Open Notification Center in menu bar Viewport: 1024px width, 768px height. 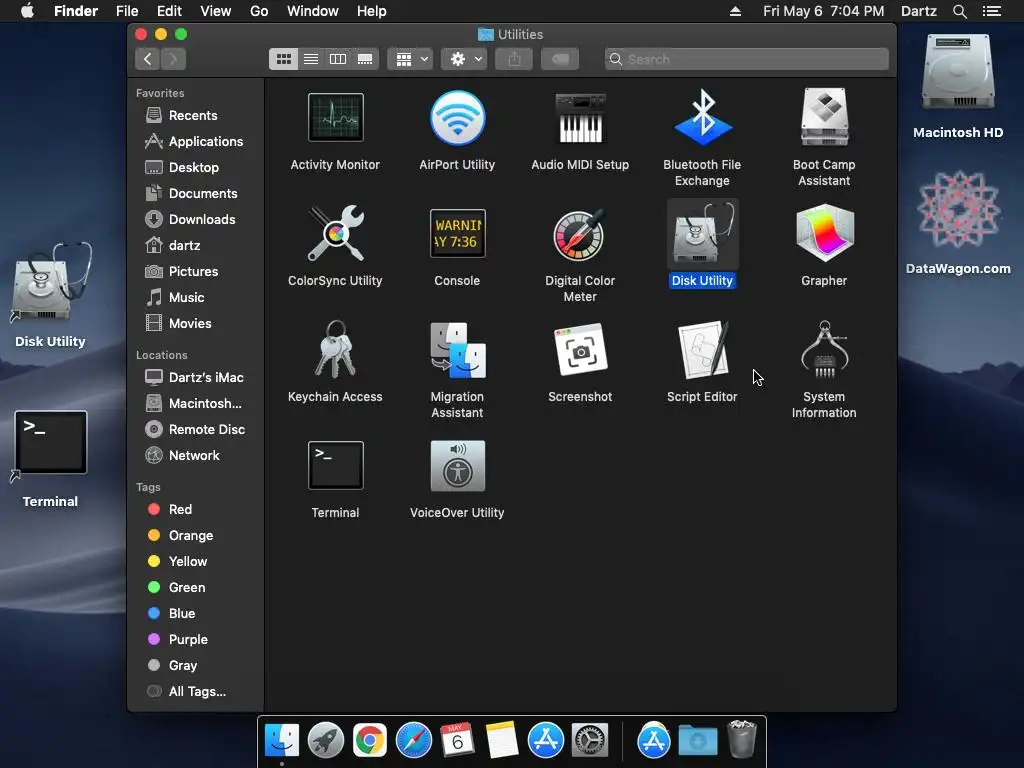(991, 11)
